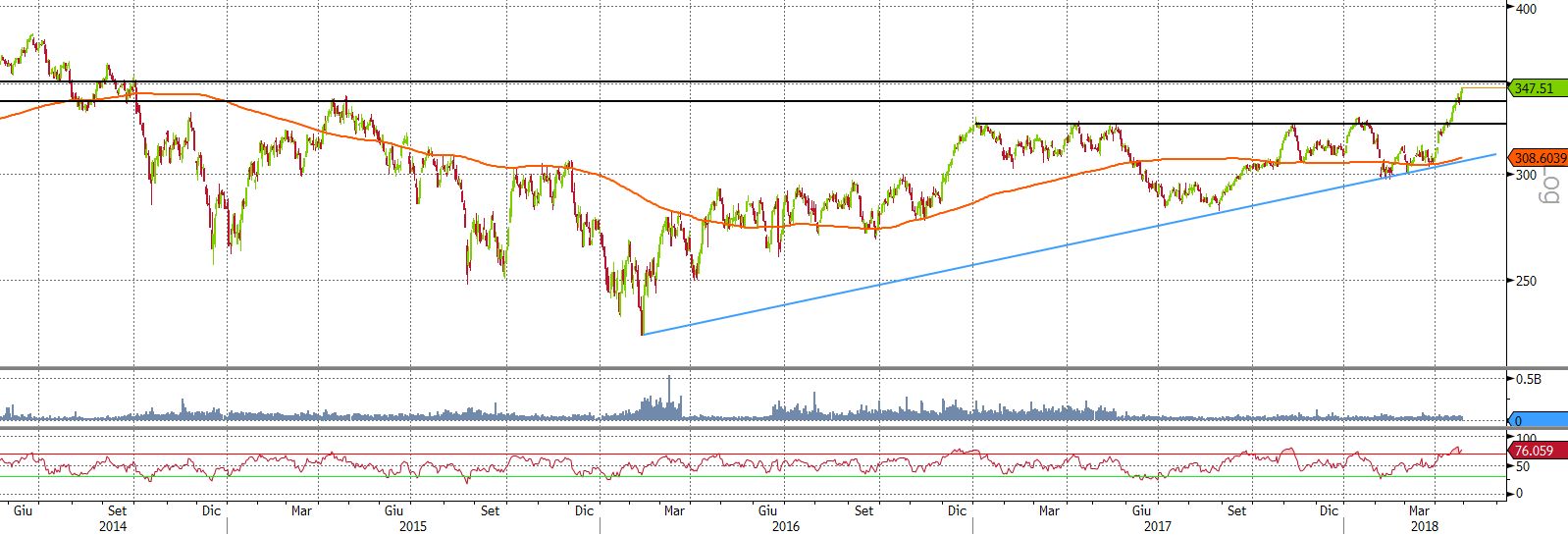Click the Giu month label in 2017 section
The width and height of the screenshot is (1568, 535).
pos(1140,510)
